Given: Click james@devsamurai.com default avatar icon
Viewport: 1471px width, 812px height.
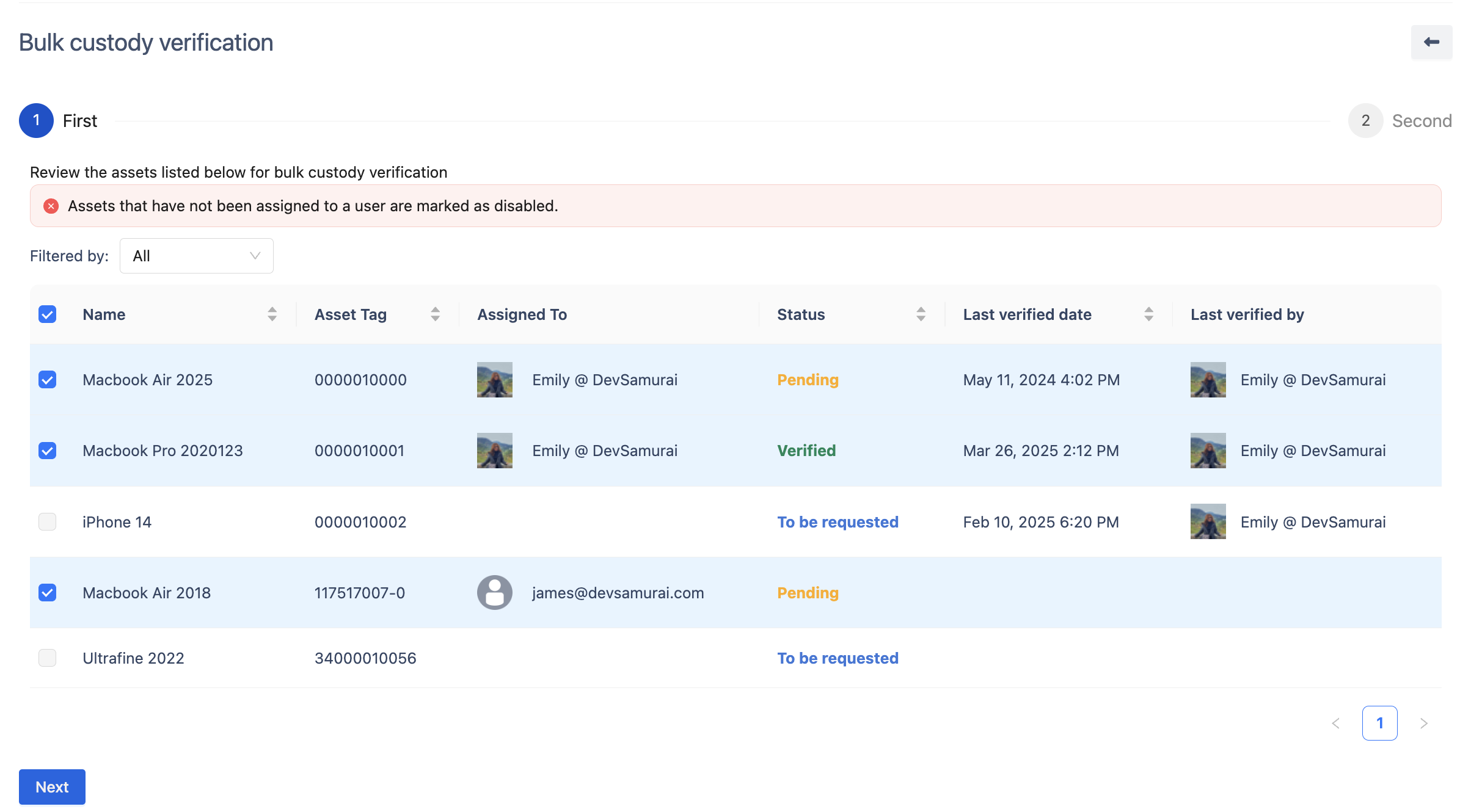Looking at the screenshot, I should [494, 593].
